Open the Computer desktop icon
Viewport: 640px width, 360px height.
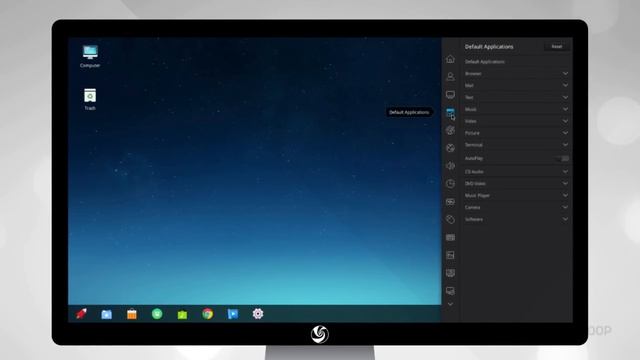pos(90,56)
